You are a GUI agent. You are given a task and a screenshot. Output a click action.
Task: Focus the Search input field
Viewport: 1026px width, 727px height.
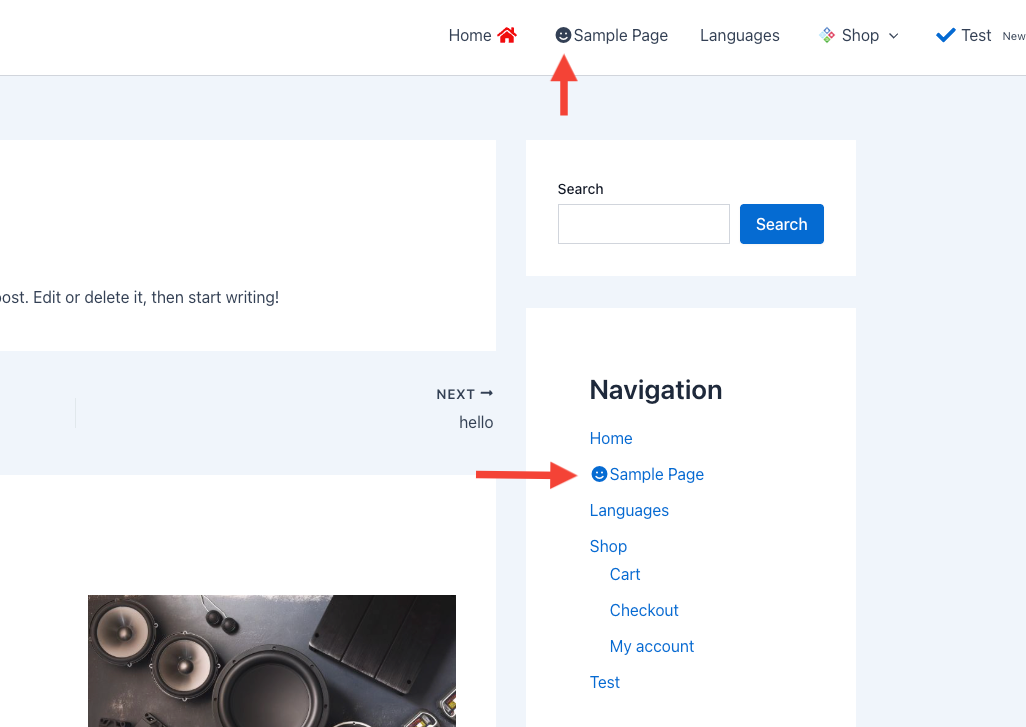(643, 224)
